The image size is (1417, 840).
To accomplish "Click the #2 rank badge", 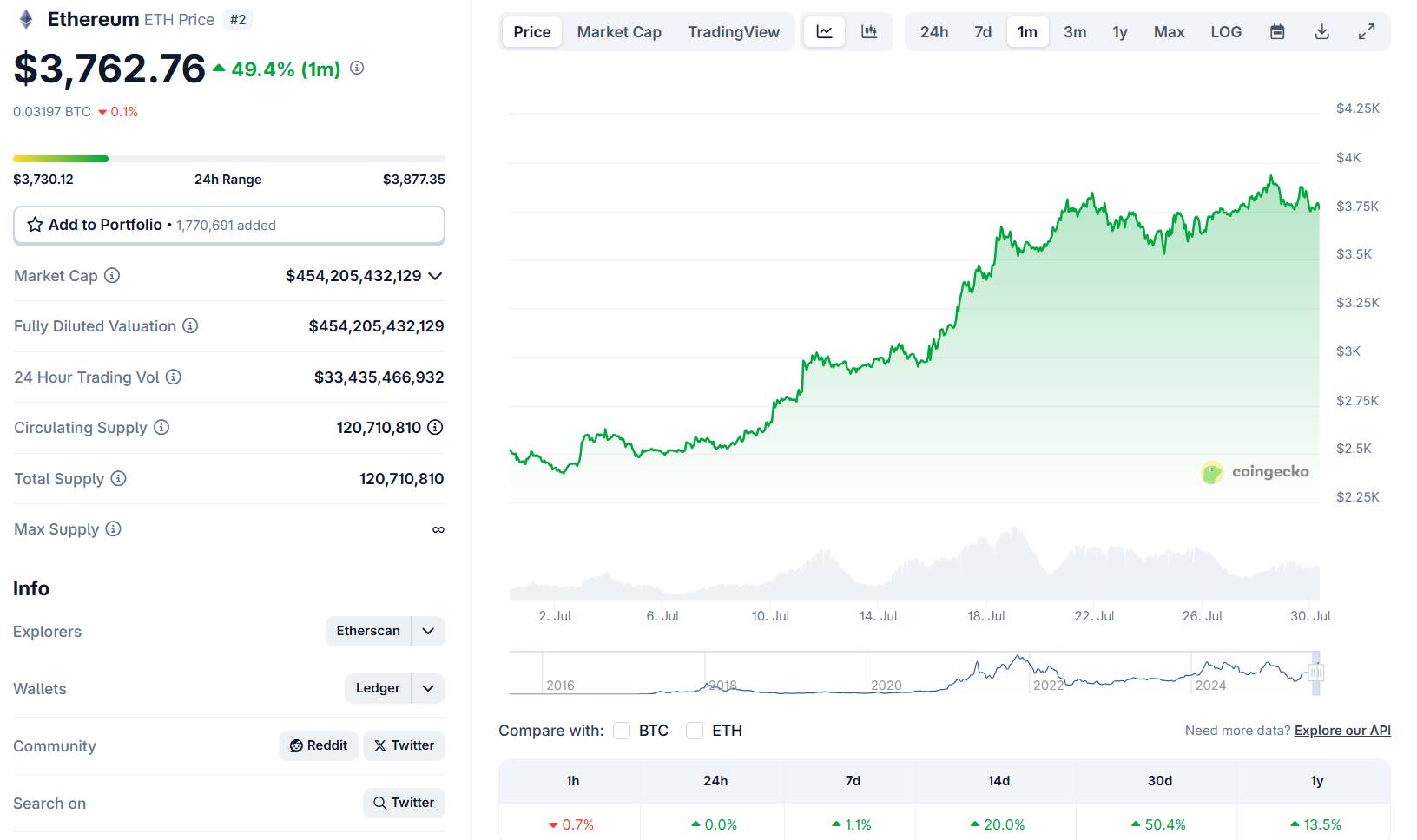I will click(x=238, y=19).
